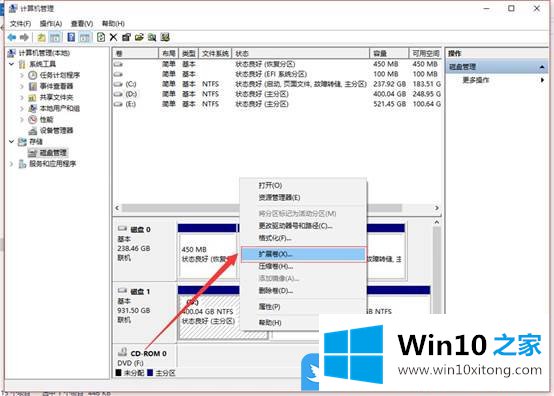Choose 扩展卷(X)... in the context menu

tap(303, 254)
